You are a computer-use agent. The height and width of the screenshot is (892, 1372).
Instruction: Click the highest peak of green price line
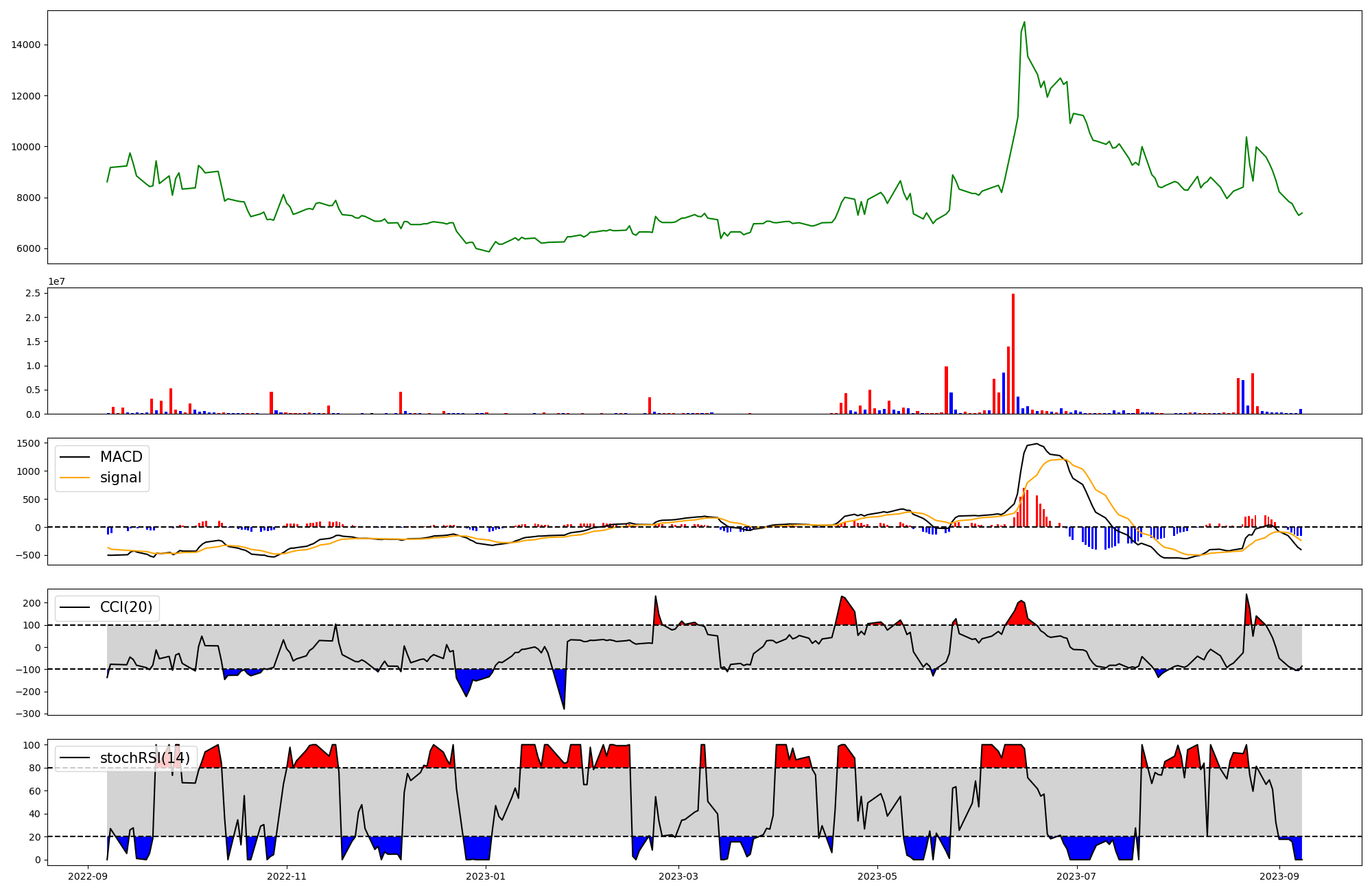tap(1024, 23)
